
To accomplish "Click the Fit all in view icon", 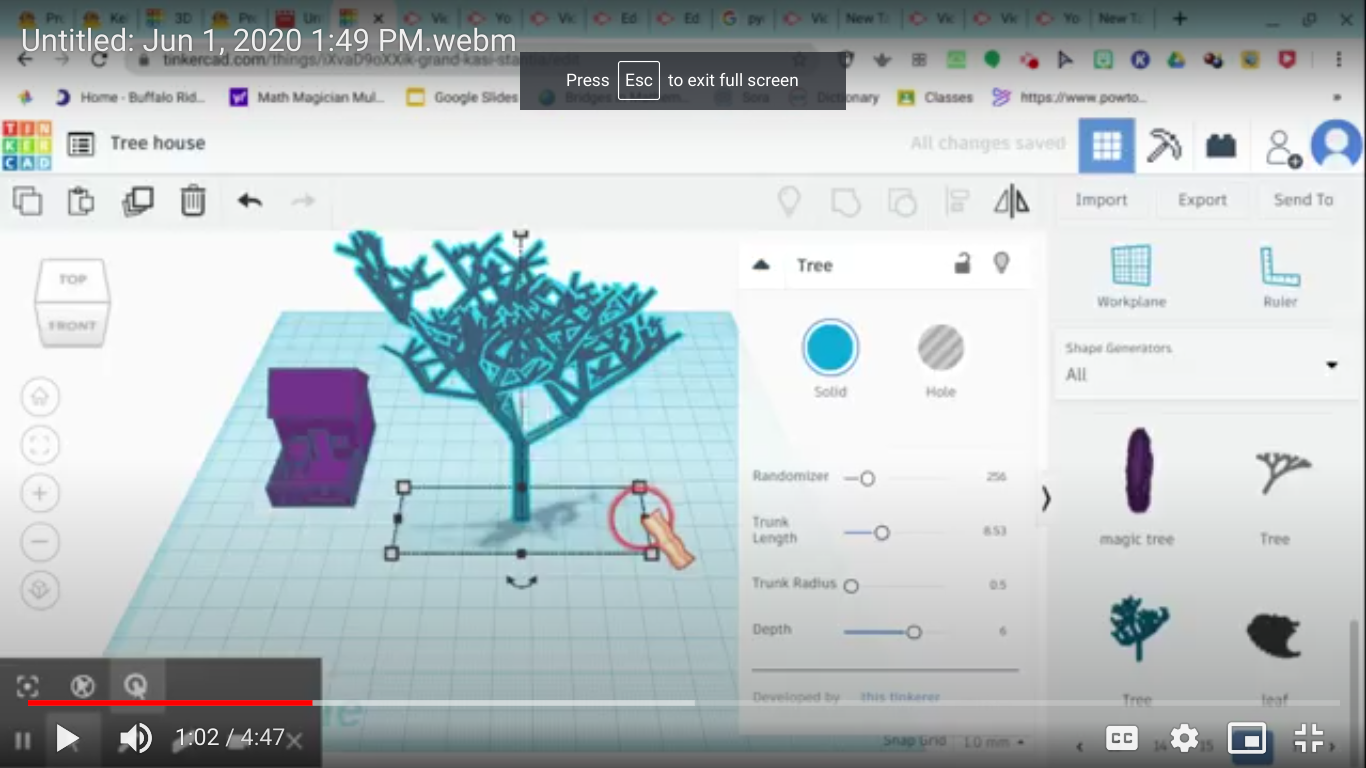I will click(40, 445).
